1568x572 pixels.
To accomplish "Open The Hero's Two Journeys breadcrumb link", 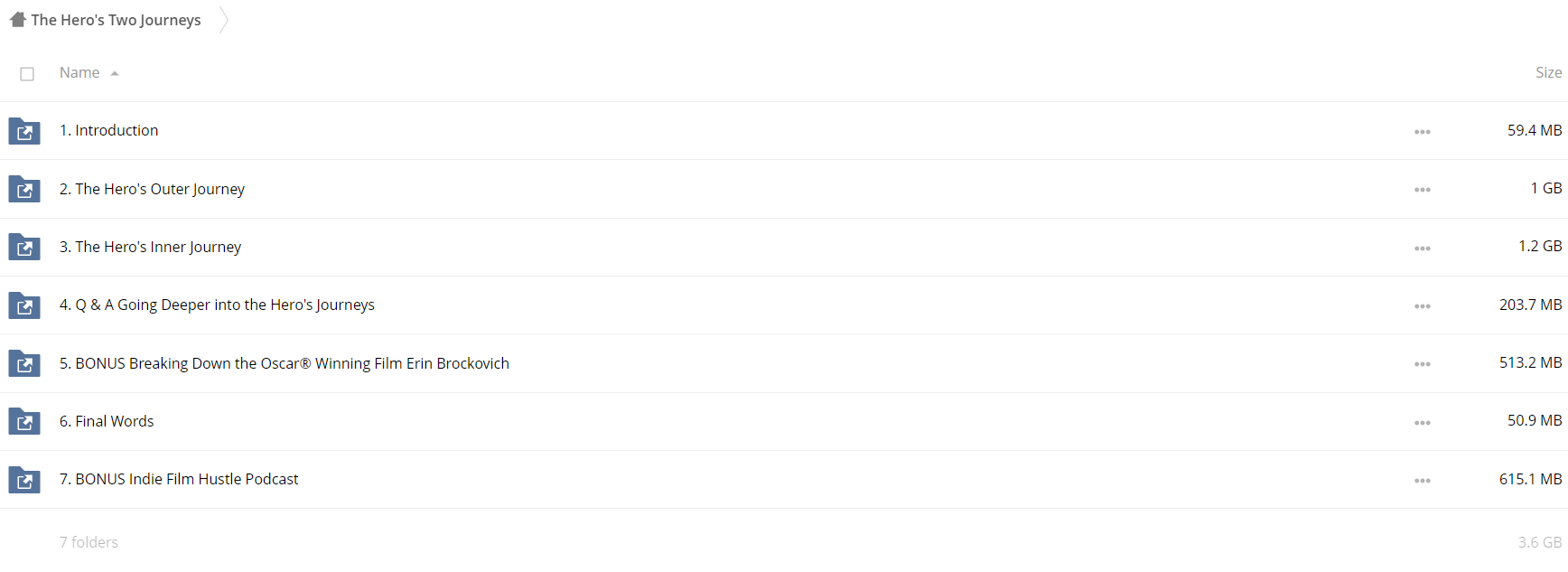I will pos(116,20).
